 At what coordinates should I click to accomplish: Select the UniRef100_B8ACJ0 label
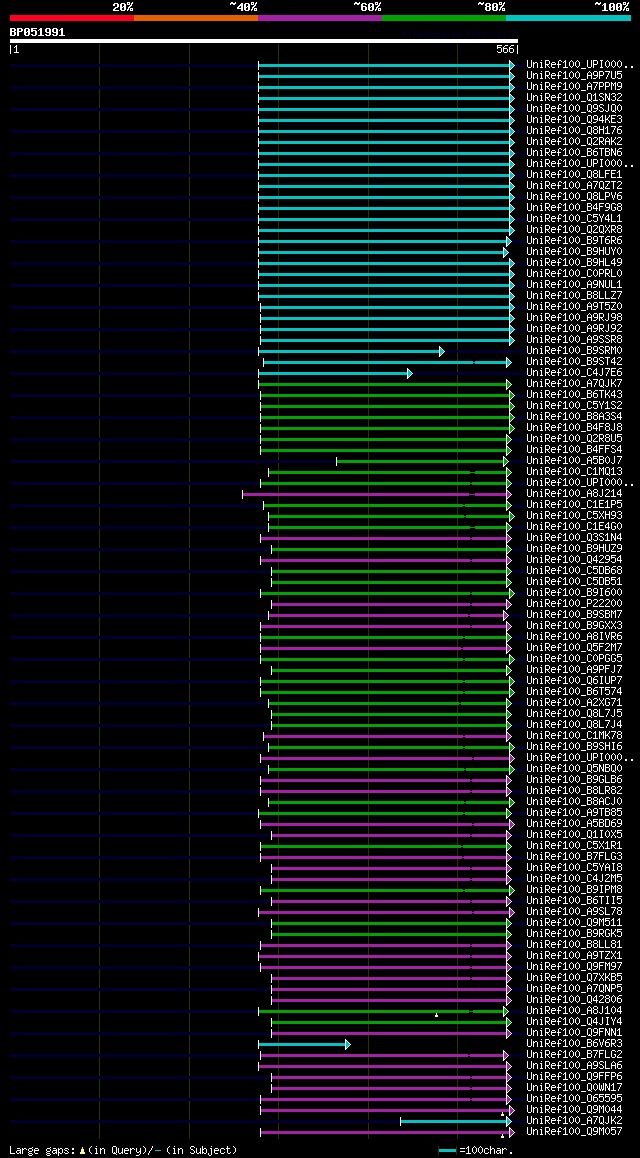[x=574, y=801]
